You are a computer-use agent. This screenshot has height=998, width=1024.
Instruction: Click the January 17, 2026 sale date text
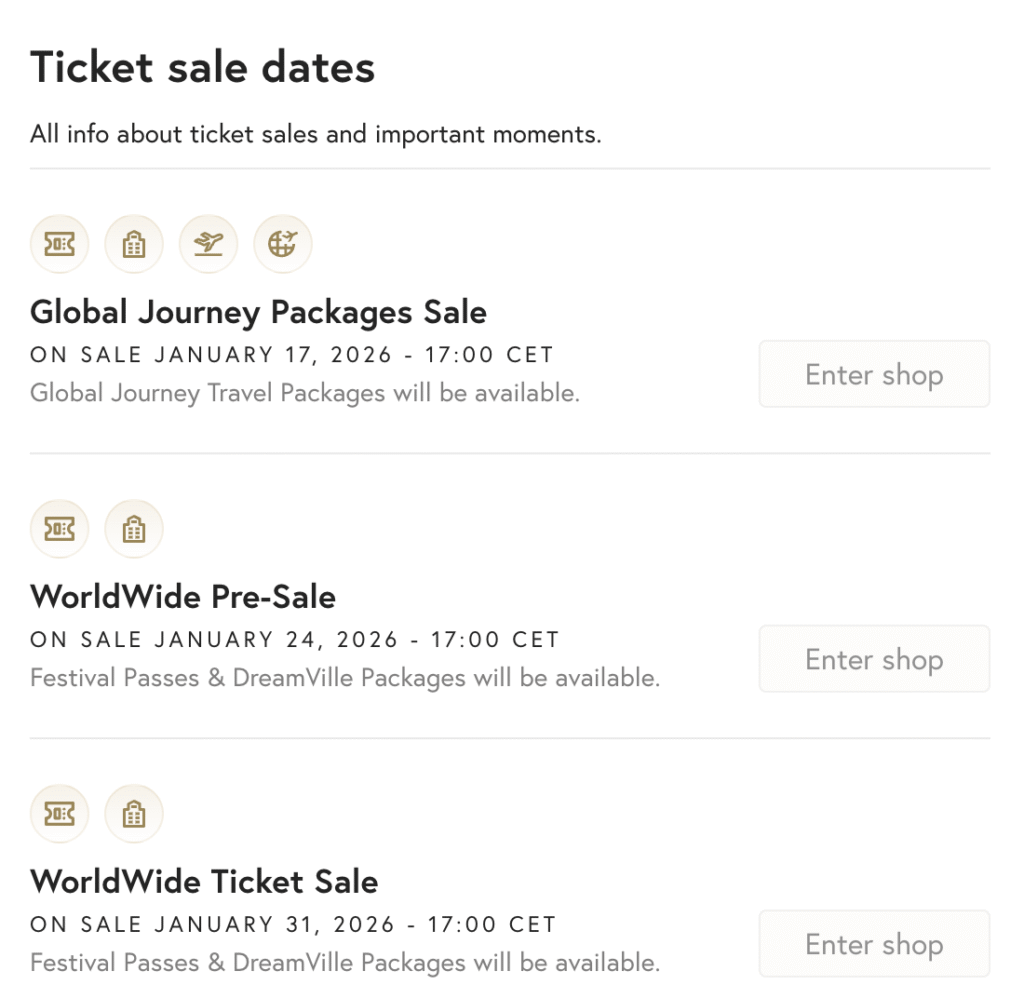292,355
